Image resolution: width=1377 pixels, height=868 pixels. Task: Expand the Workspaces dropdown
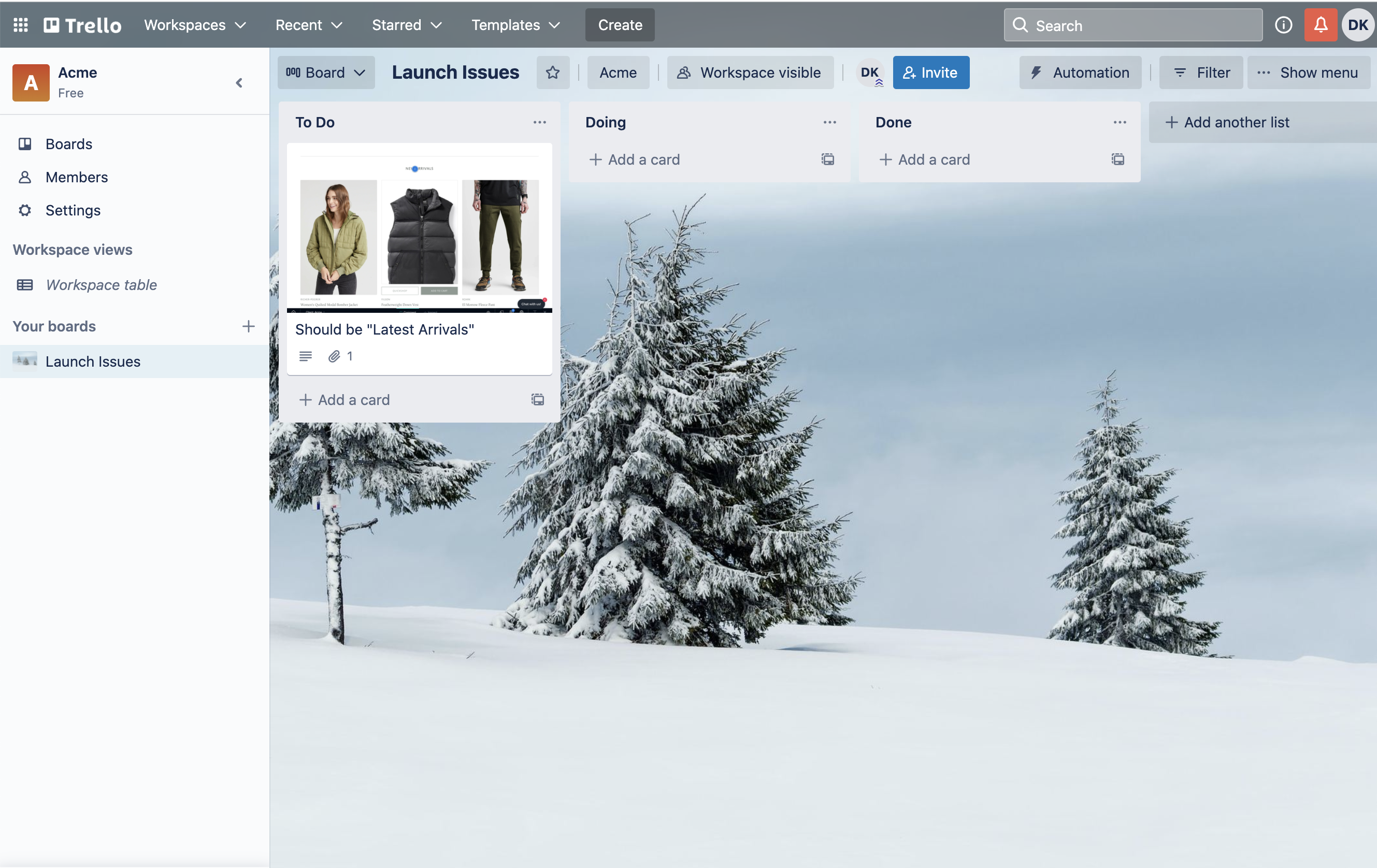coord(195,24)
